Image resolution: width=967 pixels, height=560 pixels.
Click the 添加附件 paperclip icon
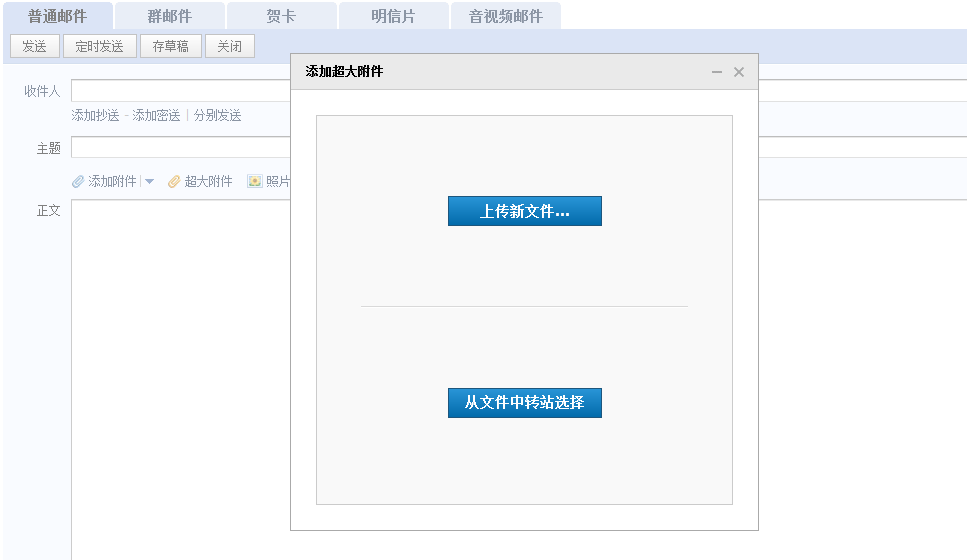click(78, 181)
